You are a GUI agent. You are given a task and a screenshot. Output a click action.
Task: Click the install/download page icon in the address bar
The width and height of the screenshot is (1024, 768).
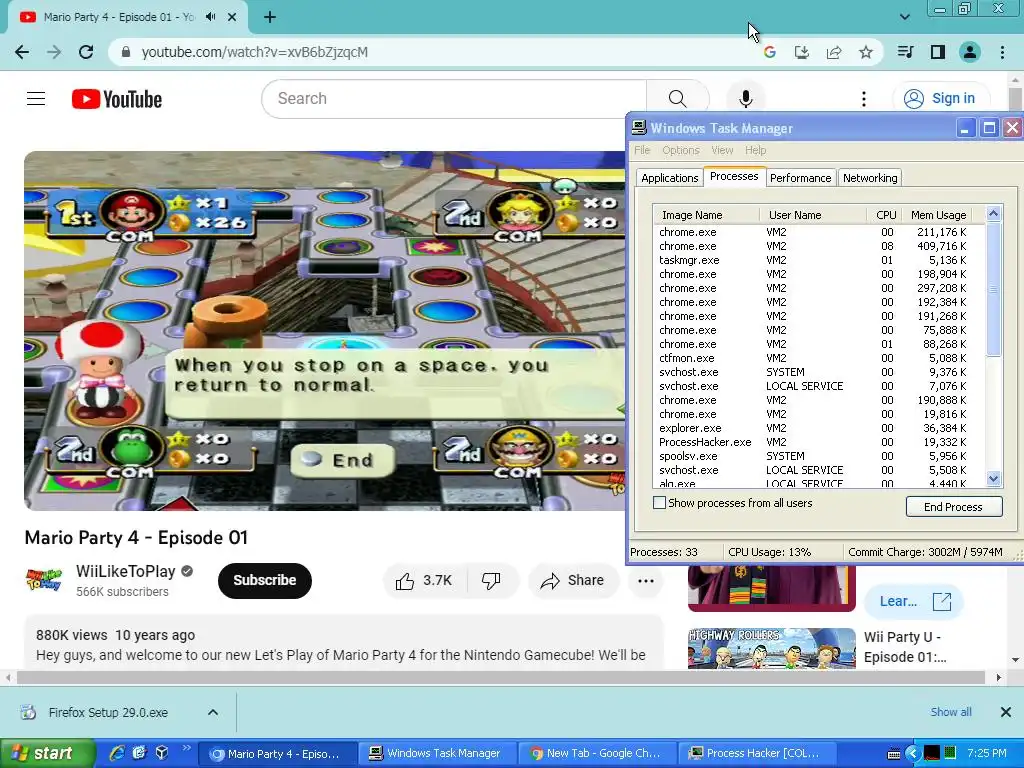[x=802, y=52]
